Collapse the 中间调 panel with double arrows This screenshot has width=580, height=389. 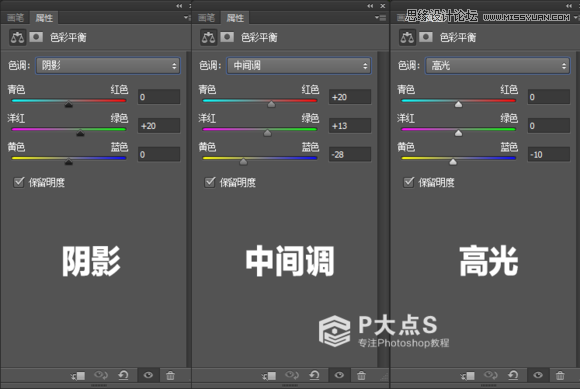coord(370,6)
